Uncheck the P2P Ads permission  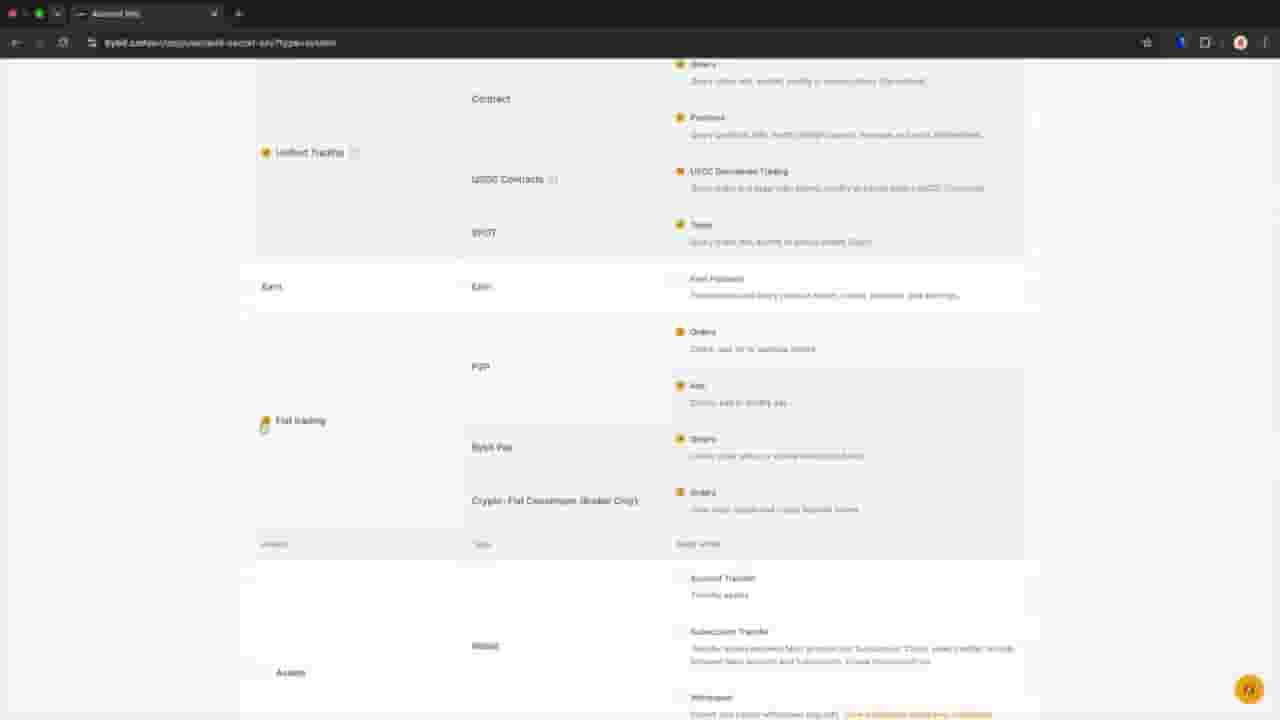[680, 386]
